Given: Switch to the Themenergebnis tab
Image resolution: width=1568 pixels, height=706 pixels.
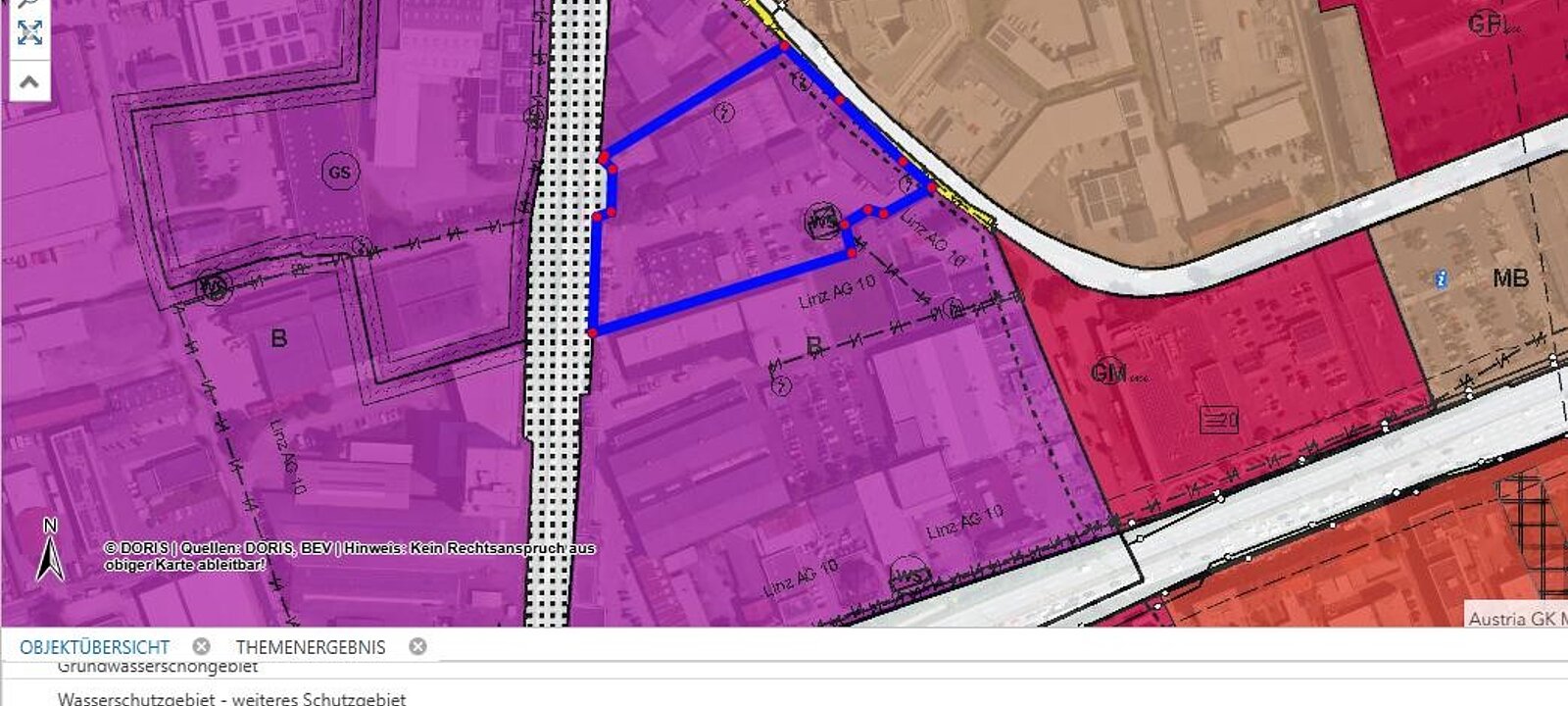Looking at the screenshot, I should pyautogui.click(x=310, y=647).
